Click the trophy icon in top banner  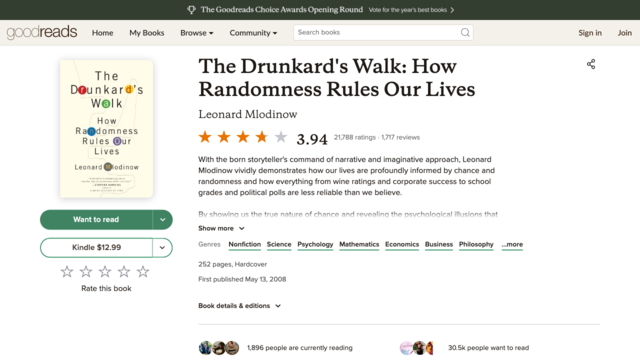(191, 10)
